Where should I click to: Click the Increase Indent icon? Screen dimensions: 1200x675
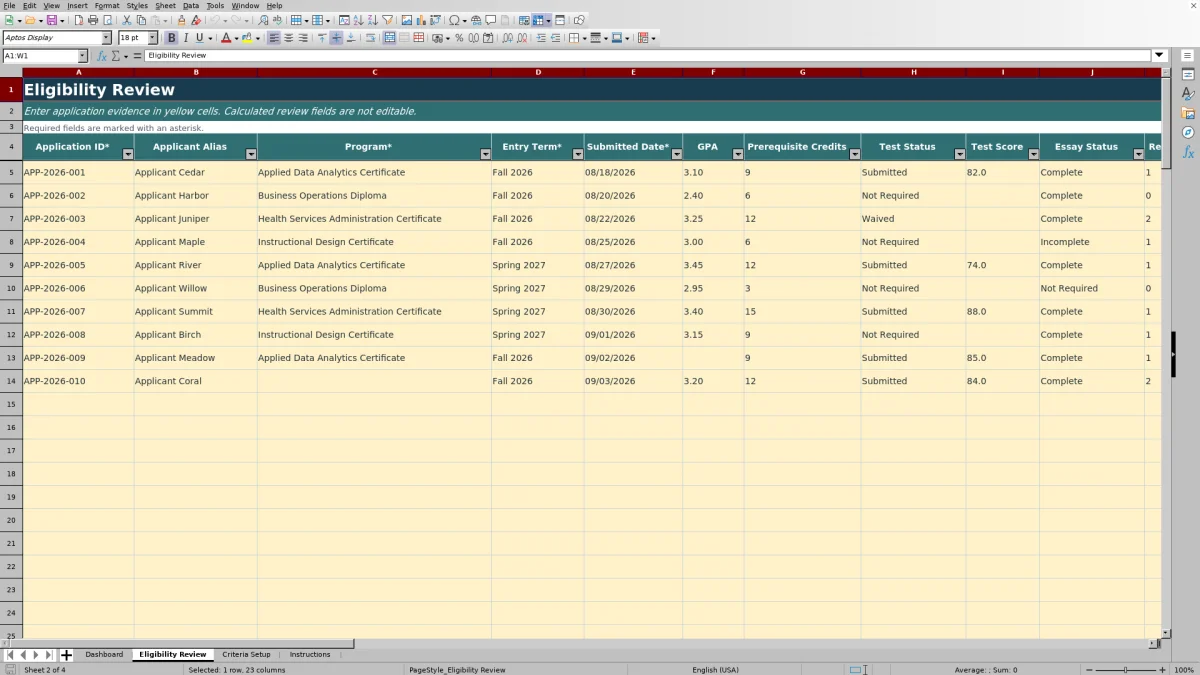(541, 38)
